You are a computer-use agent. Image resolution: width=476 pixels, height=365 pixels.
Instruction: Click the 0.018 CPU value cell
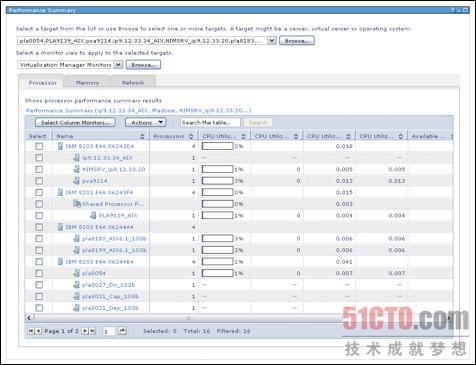click(344, 146)
